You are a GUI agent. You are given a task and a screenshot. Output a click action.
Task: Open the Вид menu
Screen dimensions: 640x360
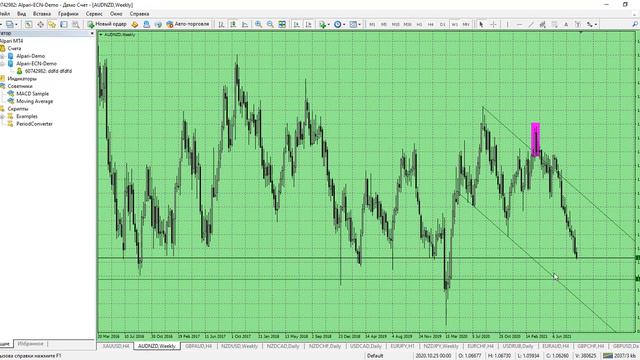(21, 14)
